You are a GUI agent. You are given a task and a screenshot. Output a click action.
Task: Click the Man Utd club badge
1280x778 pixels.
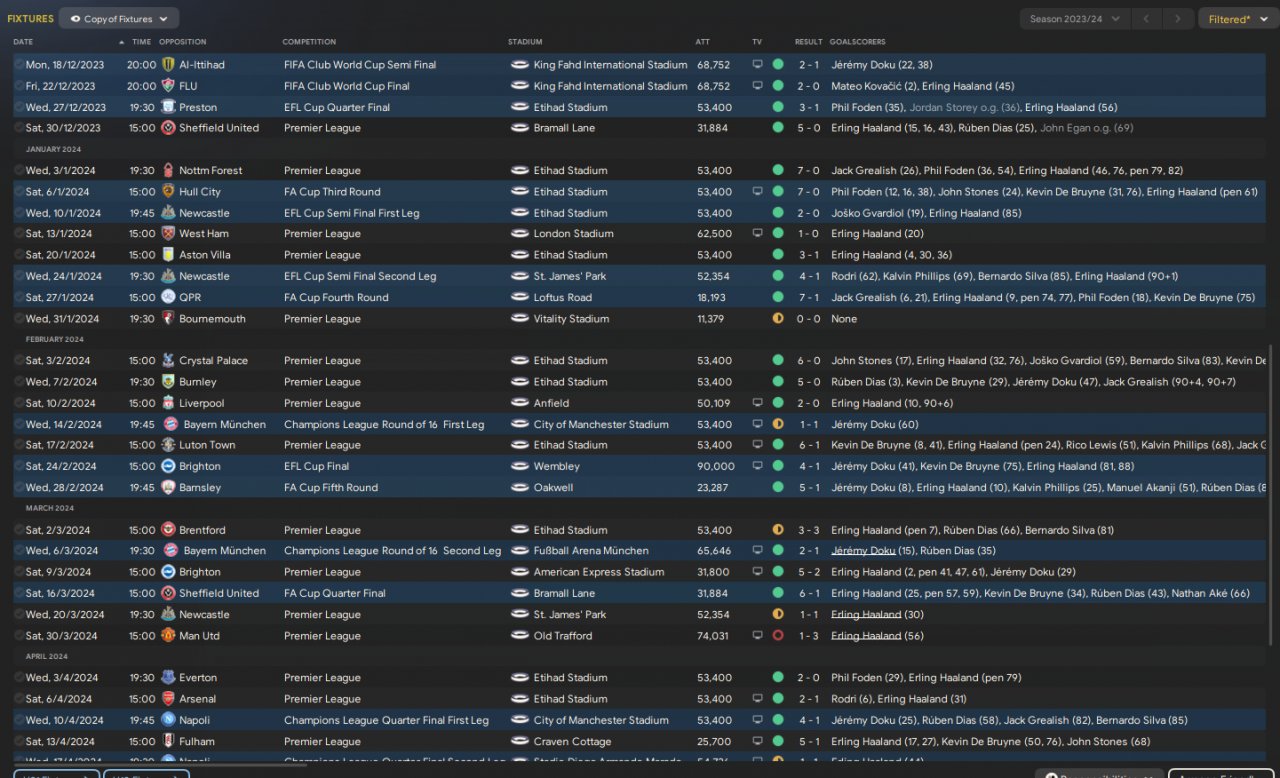coord(168,636)
